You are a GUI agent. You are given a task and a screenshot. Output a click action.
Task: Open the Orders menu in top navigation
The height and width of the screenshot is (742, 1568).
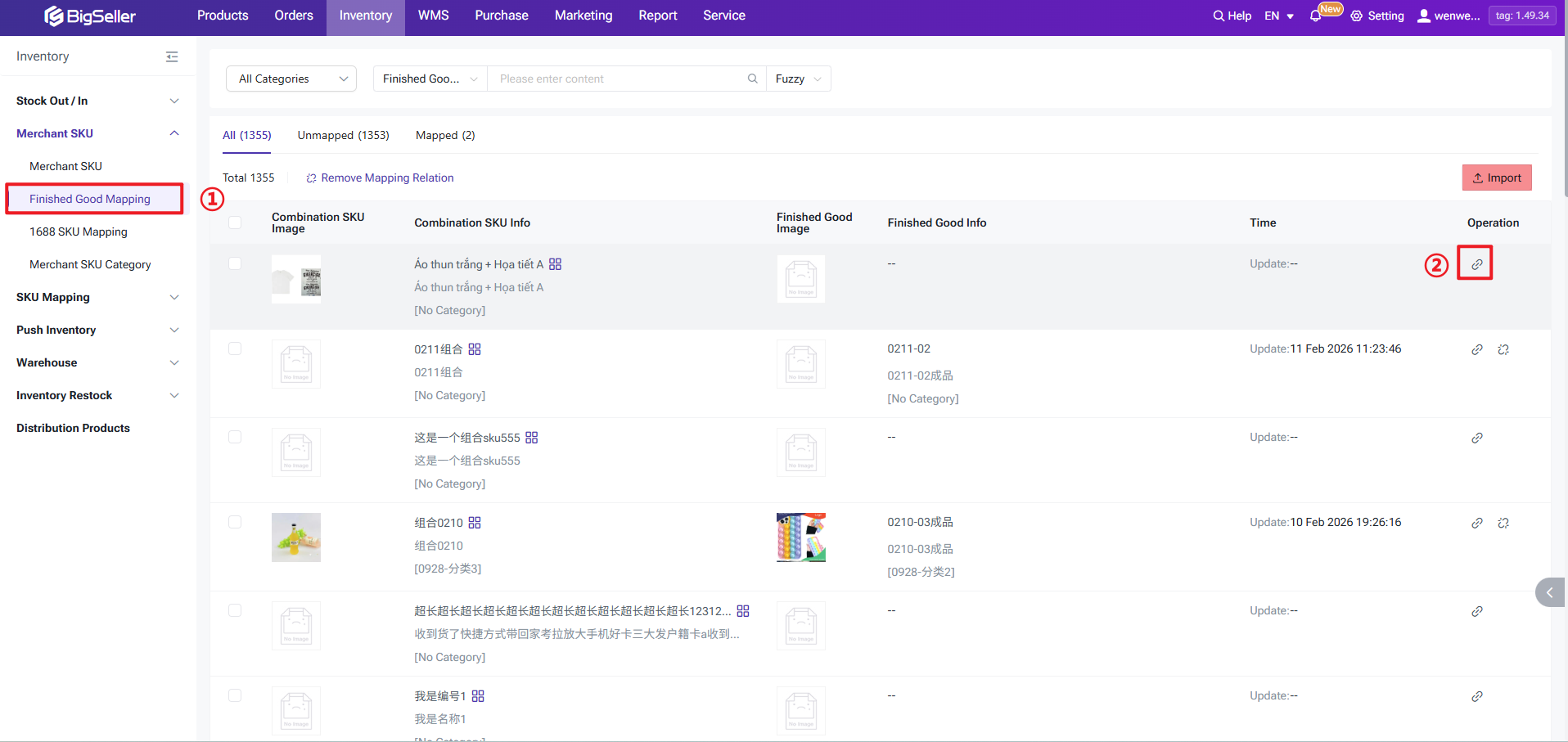coord(294,16)
